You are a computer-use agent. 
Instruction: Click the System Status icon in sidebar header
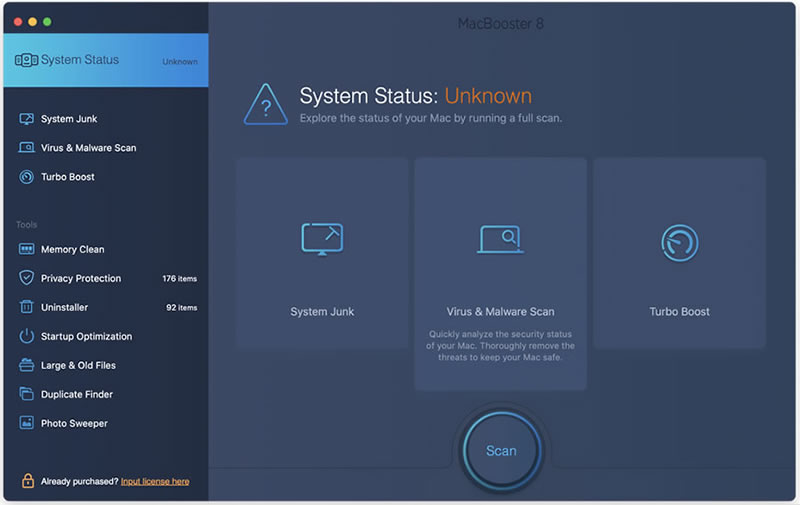pos(26,60)
